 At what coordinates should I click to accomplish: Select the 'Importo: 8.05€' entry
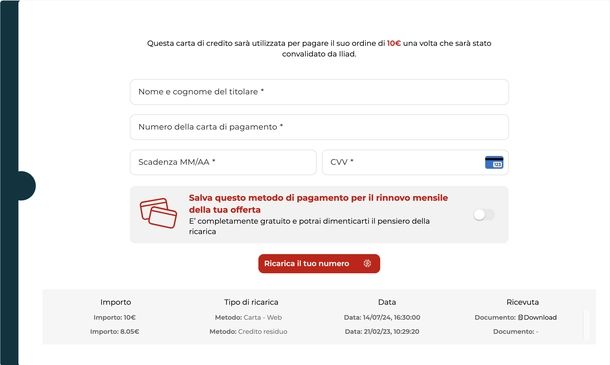tap(114, 332)
